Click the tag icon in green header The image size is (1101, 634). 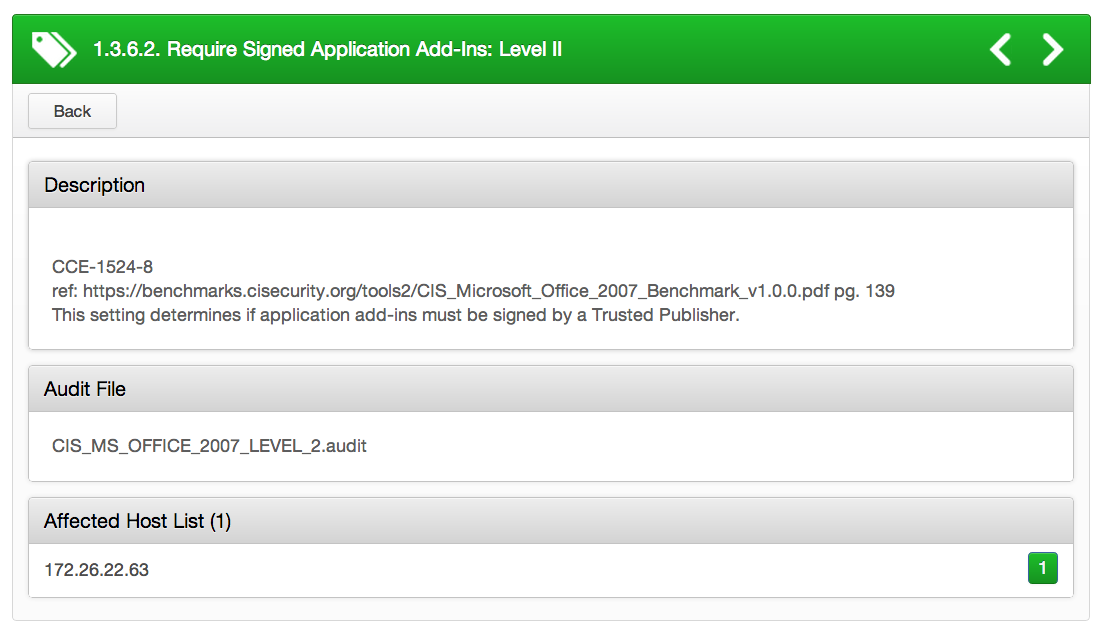[53, 49]
